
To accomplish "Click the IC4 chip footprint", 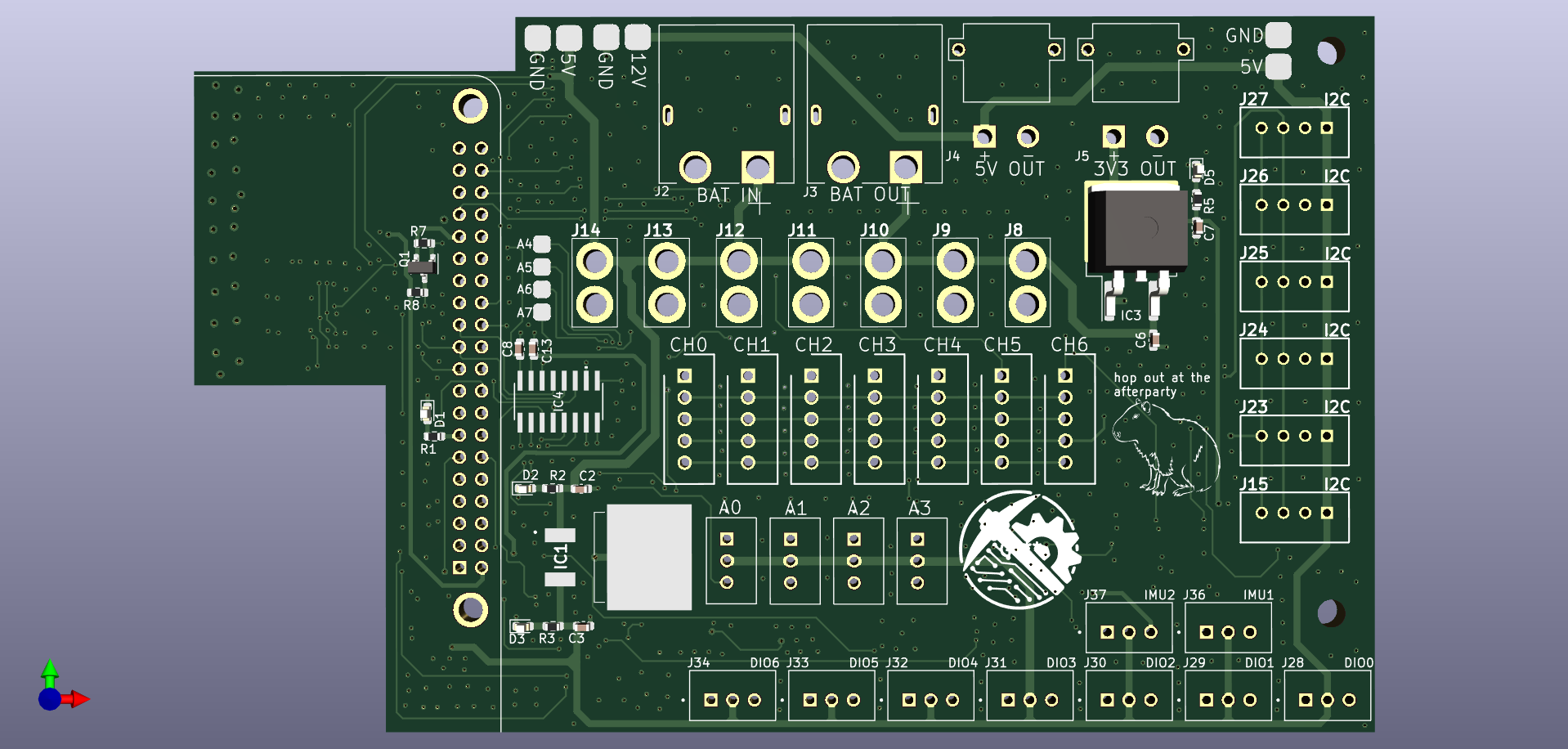I will tap(560, 401).
